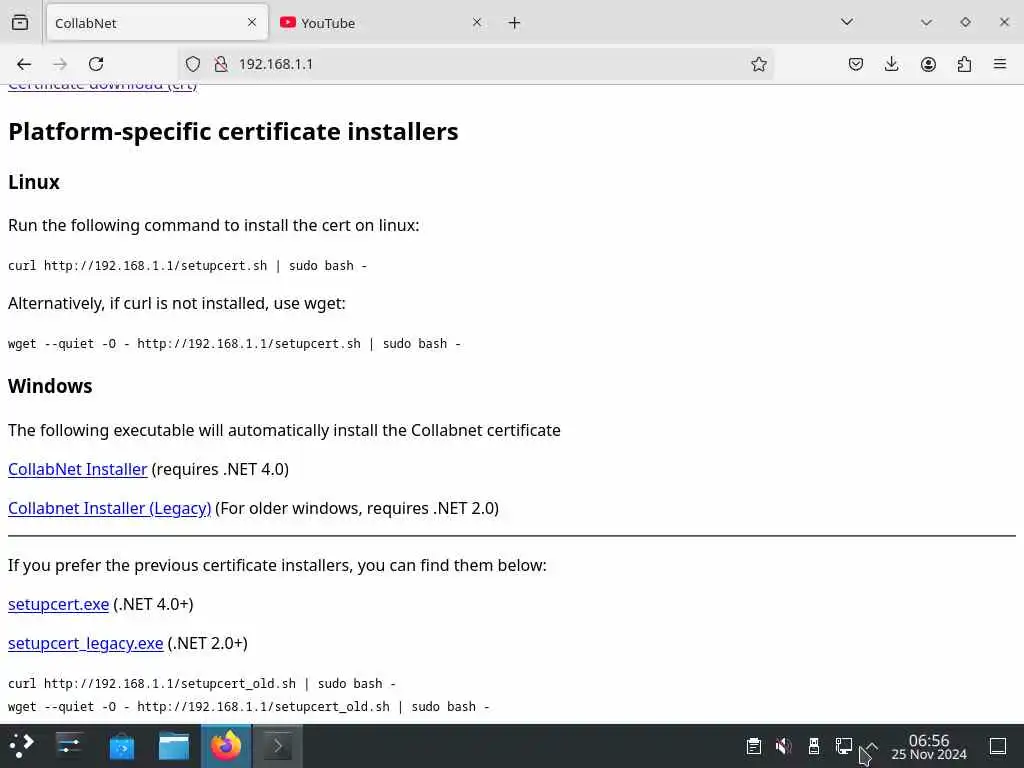Image resolution: width=1024 pixels, height=768 pixels.
Task: Maximize window using diamond button
Action: click(x=965, y=22)
